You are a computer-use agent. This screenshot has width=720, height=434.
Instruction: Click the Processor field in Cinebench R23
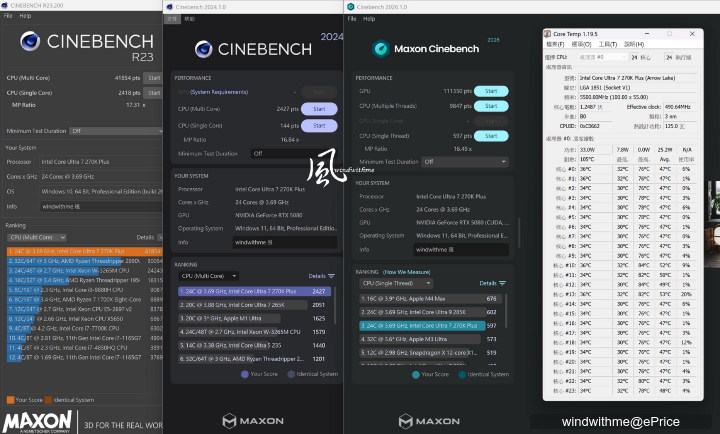[101, 162]
